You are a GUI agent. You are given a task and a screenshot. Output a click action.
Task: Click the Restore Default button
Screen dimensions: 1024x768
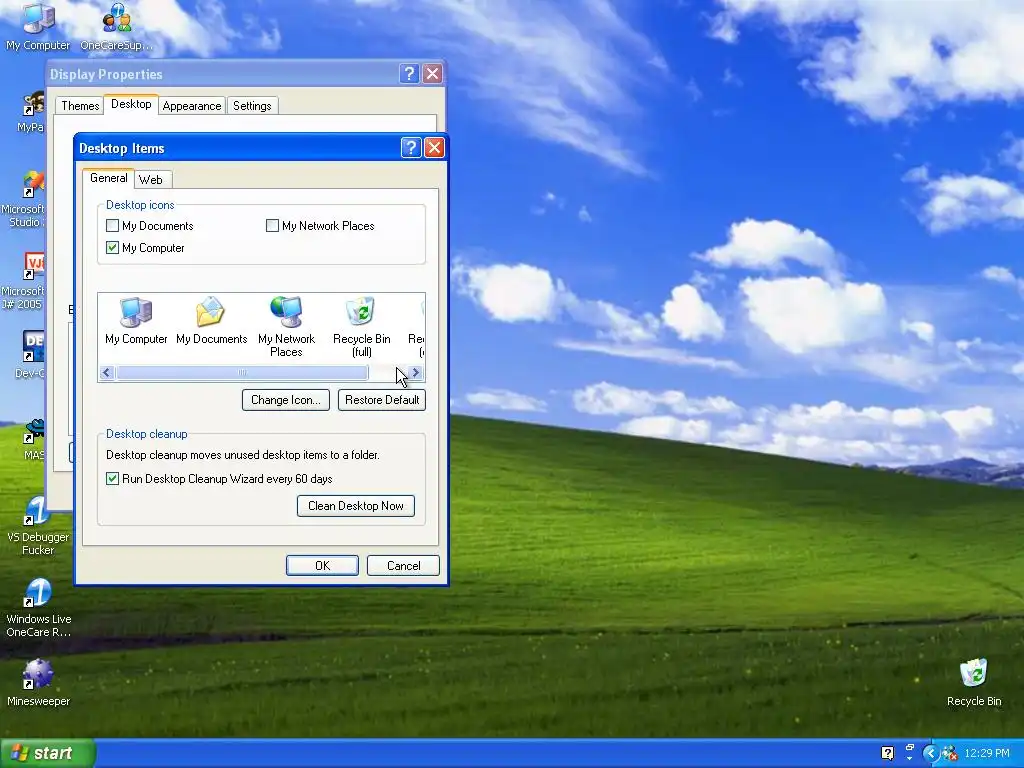[x=381, y=400]
